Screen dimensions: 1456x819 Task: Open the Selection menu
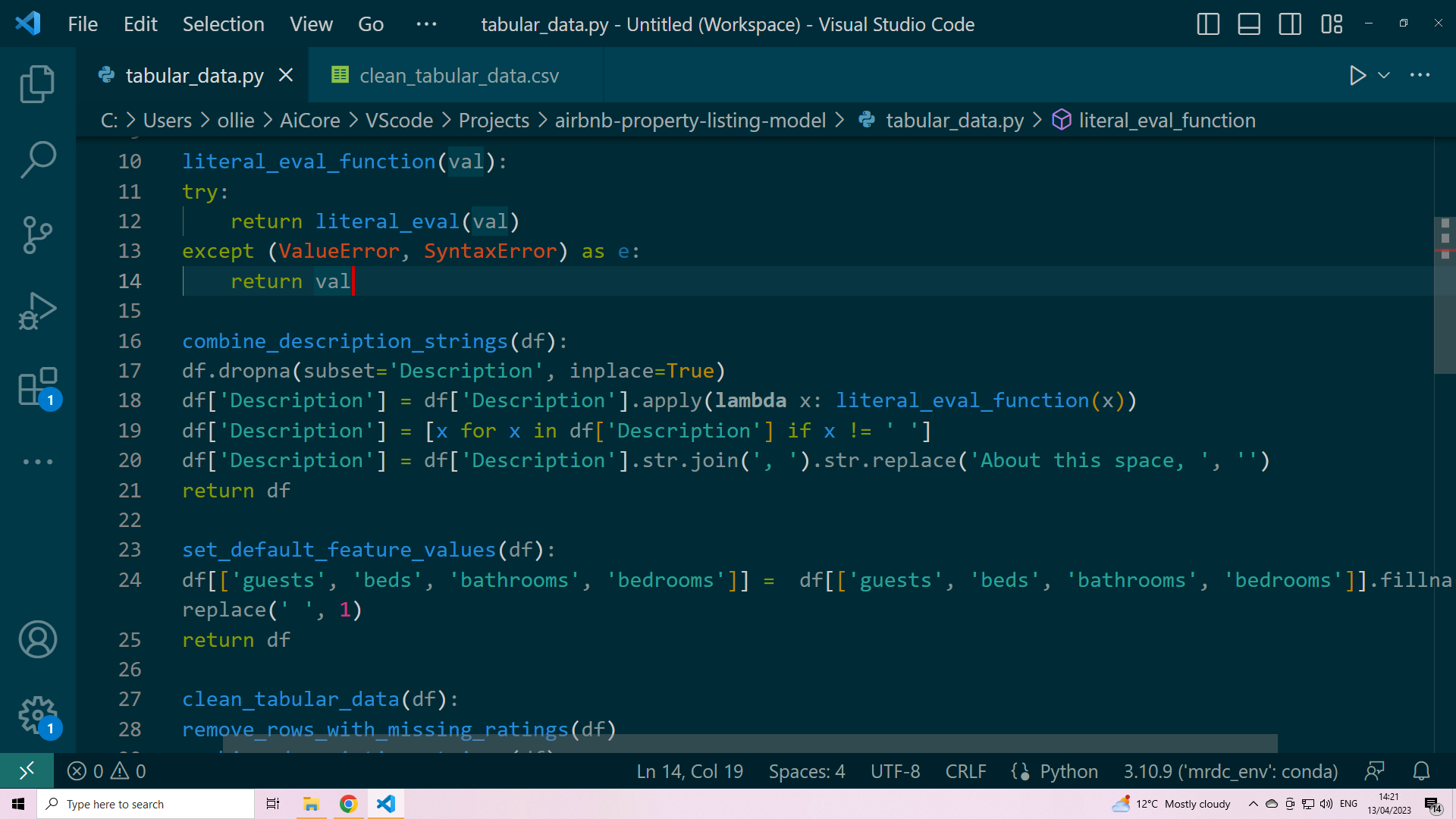(x=223, y=24)
